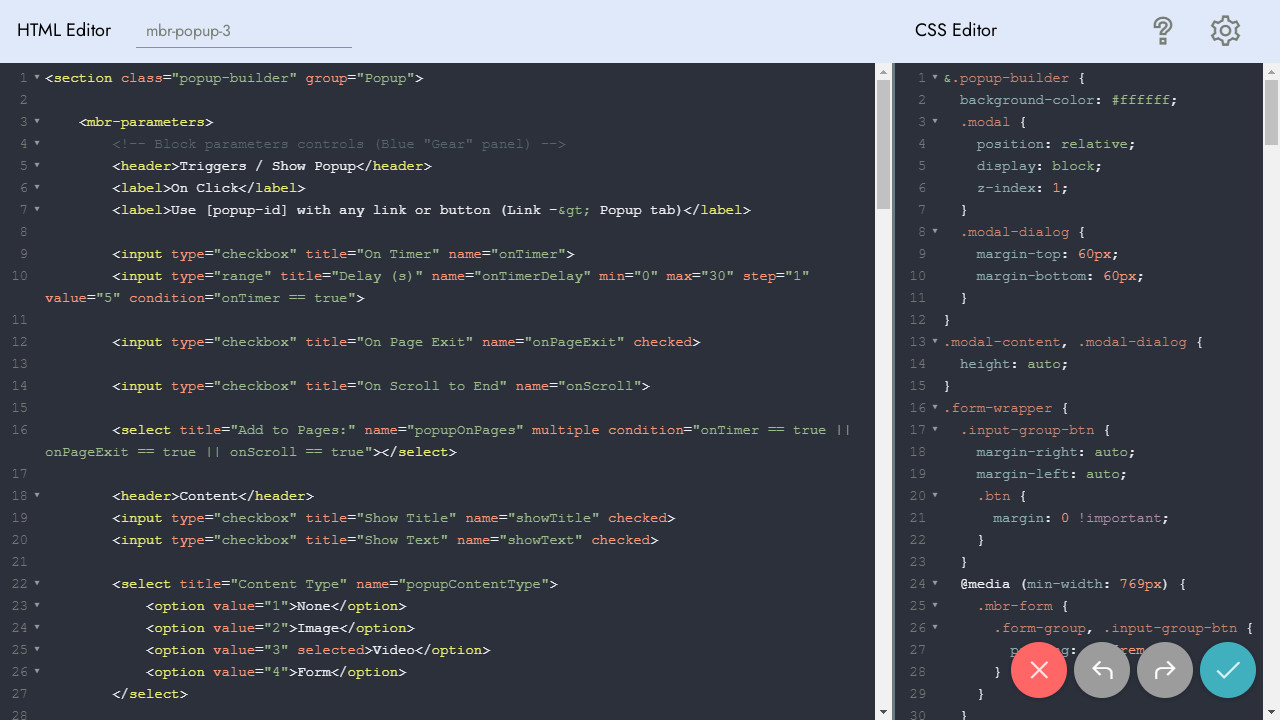Screen dimensions: 1280x720
Task: Click the HTML Editor heading
Action: click(64, 31)
